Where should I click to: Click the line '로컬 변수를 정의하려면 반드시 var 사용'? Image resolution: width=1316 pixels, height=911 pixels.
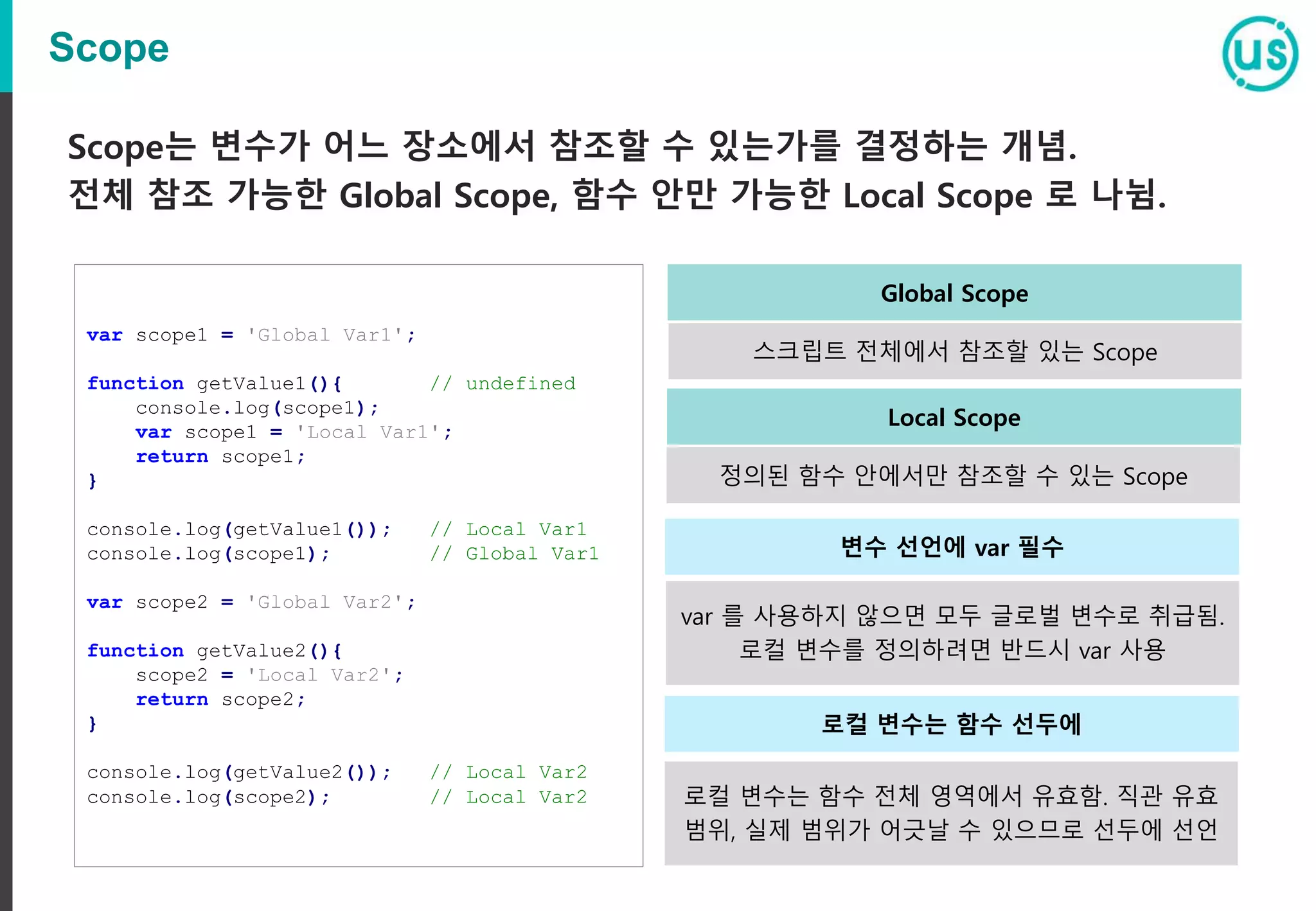[952, 650]
